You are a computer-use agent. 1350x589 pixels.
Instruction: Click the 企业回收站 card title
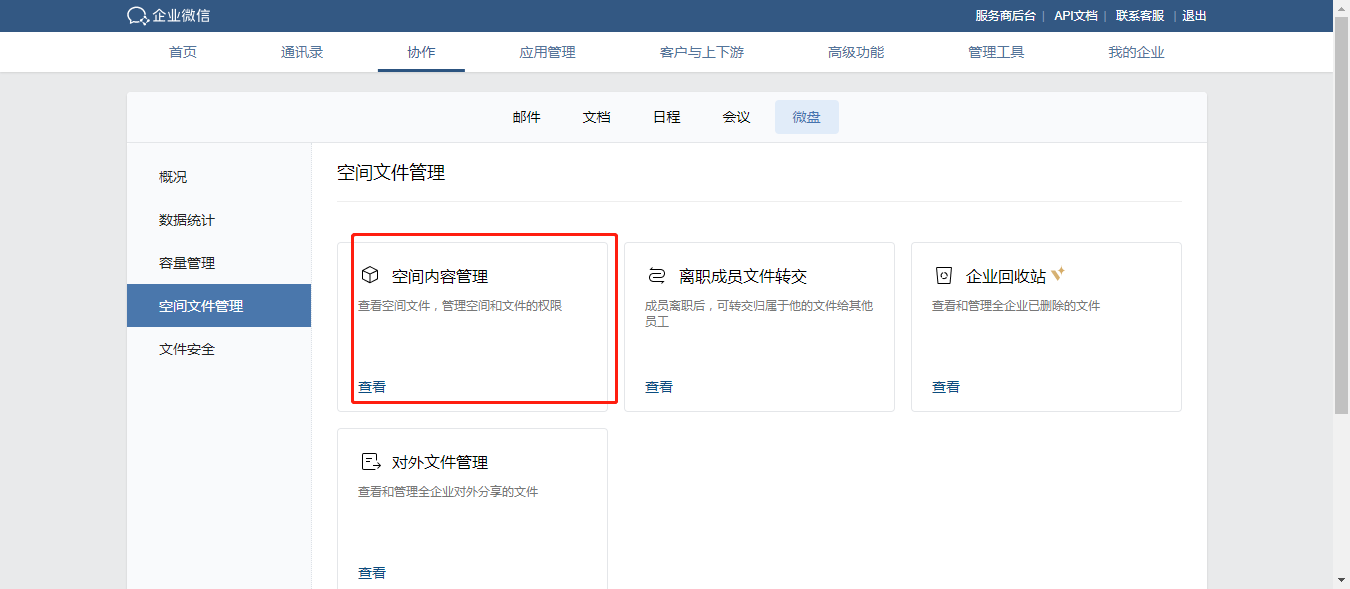(x=1006, y=276)
